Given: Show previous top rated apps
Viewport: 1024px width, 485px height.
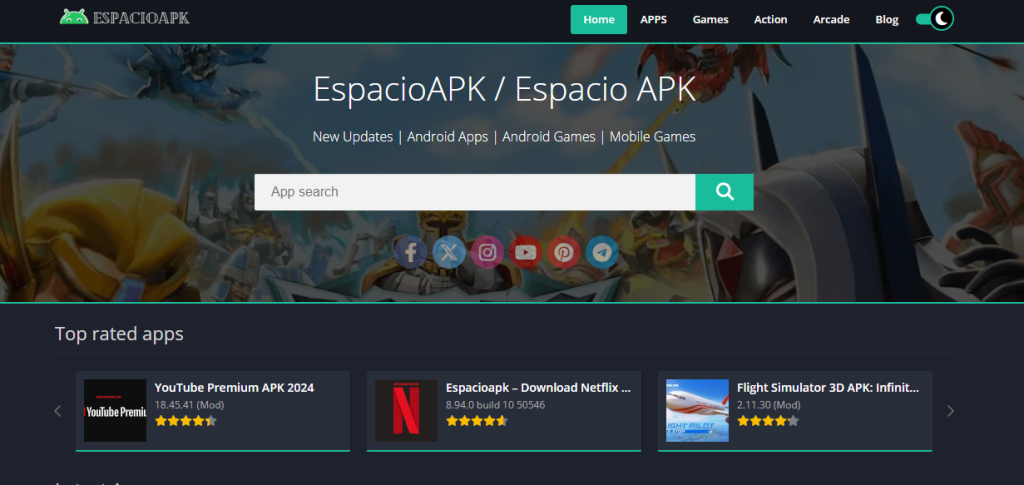Looking at the screenshot, I should 57,411.
